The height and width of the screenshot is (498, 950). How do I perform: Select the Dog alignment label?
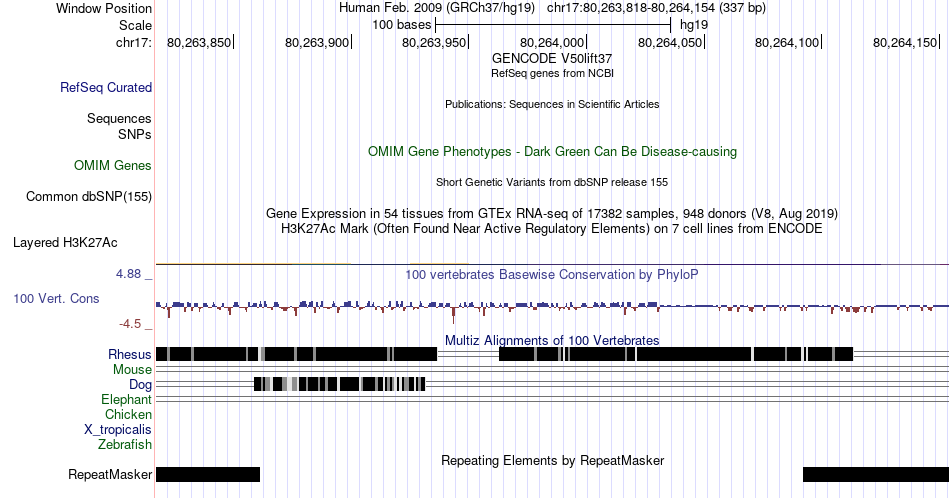pyautogui.click(x=141, y=385)
